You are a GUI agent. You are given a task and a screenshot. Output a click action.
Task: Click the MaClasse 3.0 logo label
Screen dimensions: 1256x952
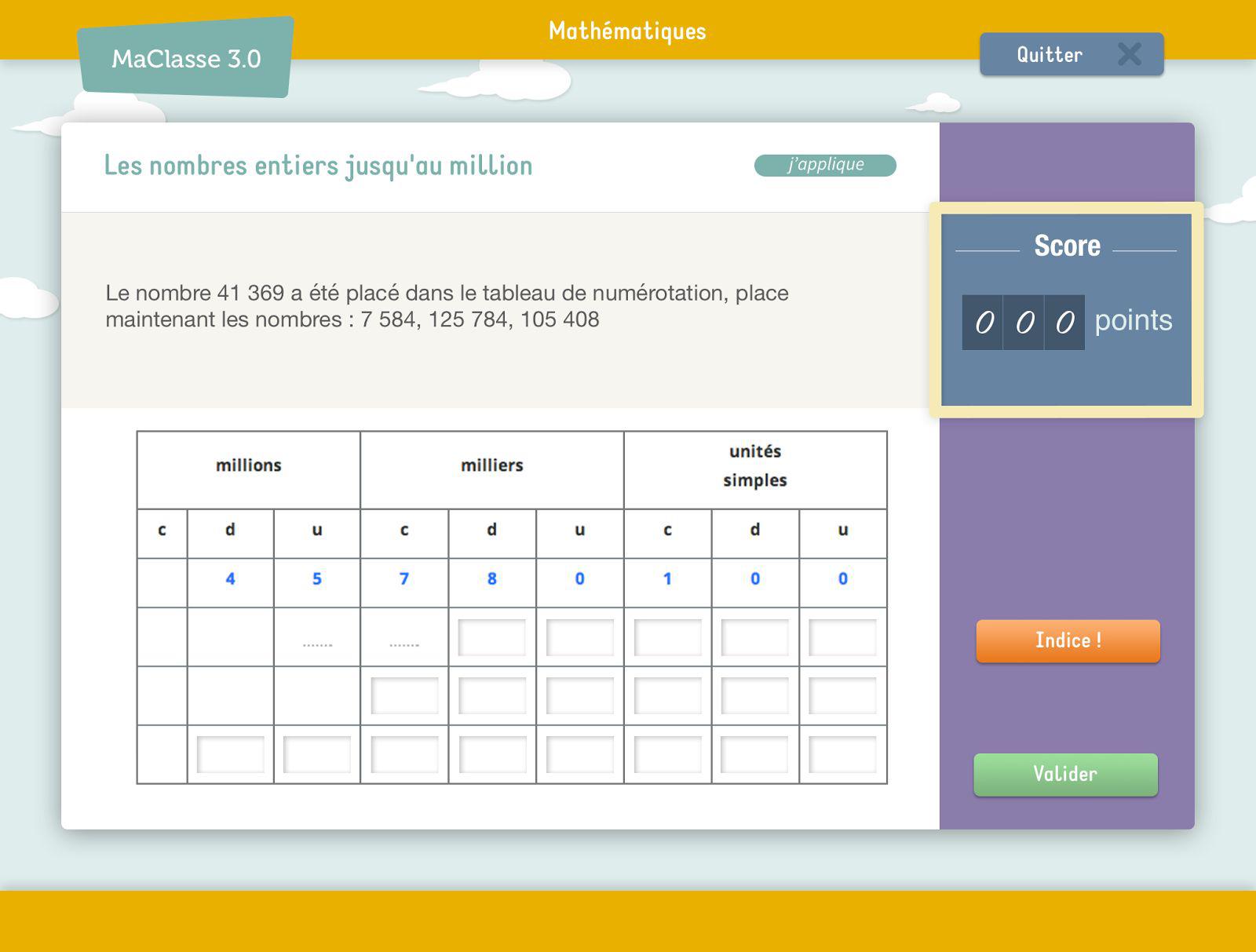(x=186, y=59)
